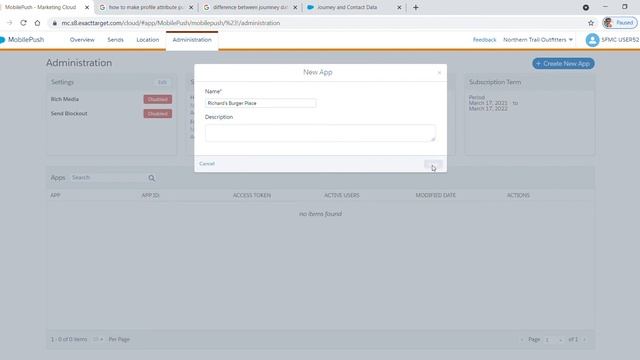The height and width of the screenshot is (360, 640).
Task: Click the Paused profile button
Action: pyautogui.click(x=619, y=23)
